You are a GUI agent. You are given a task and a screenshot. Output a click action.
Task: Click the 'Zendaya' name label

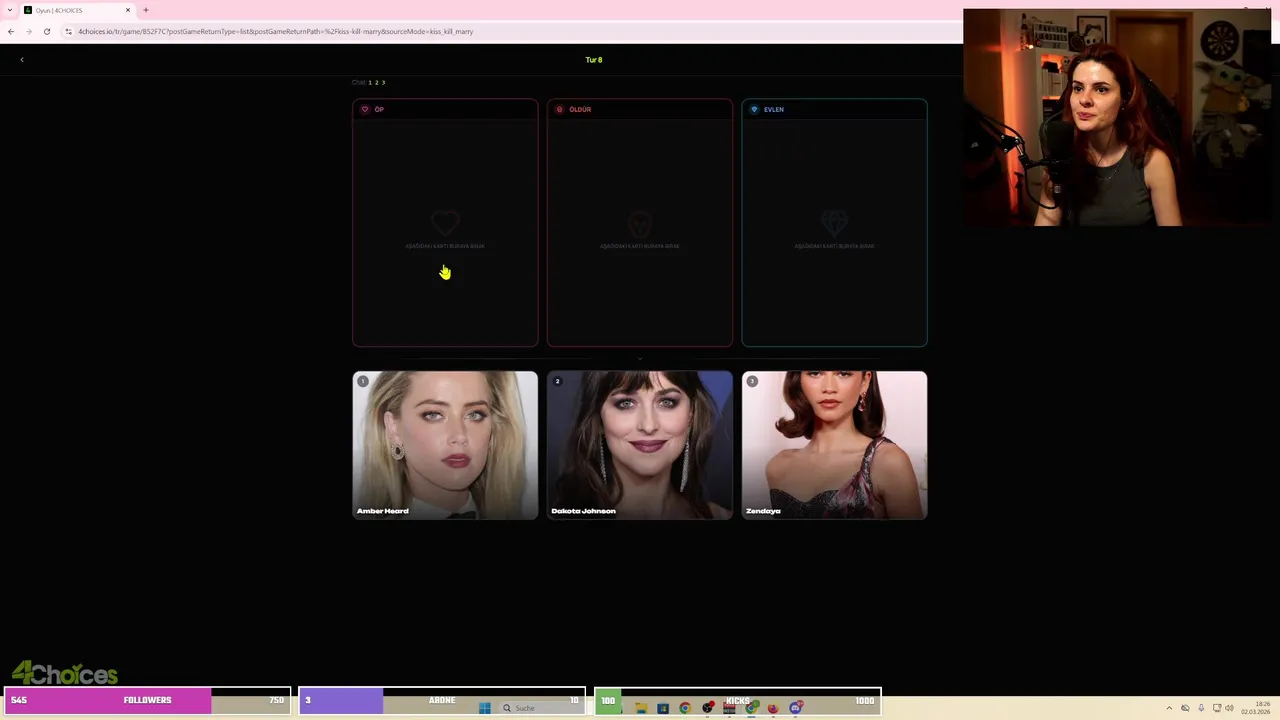tap(763, 511)
